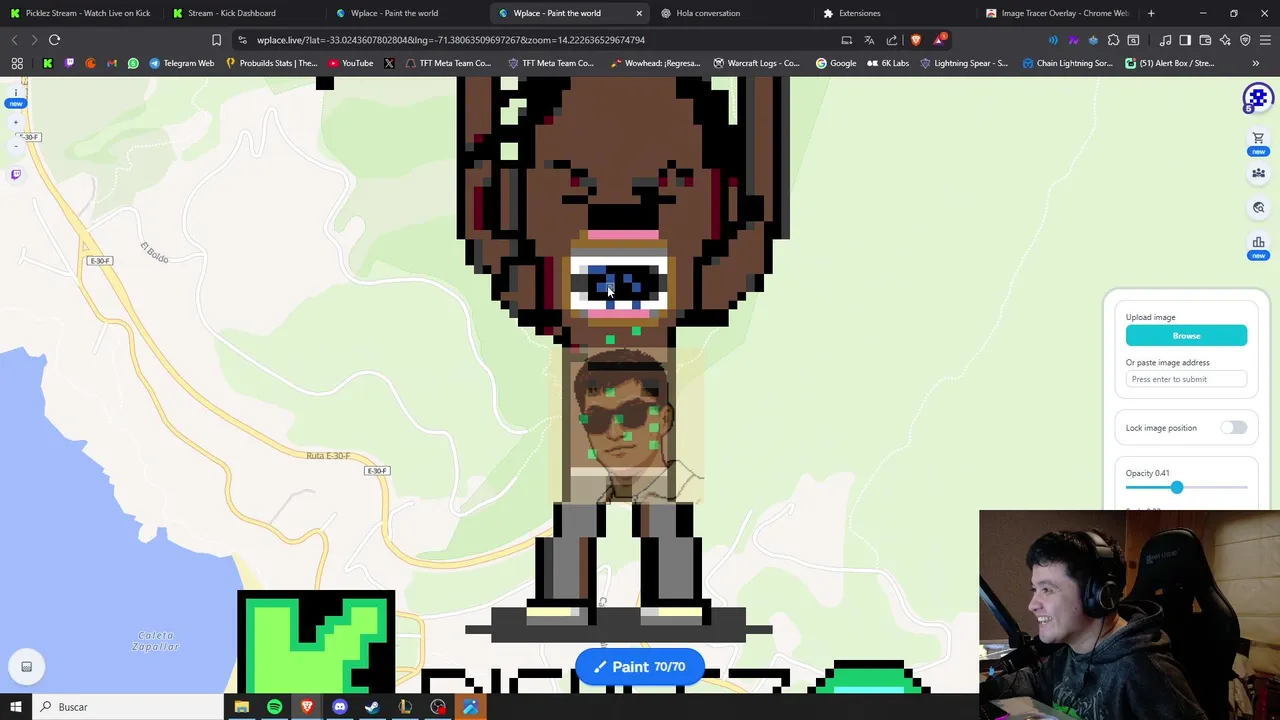Screen dimensions: 1280x720
Task: Open Google bookmark
Action: [836, 63]
